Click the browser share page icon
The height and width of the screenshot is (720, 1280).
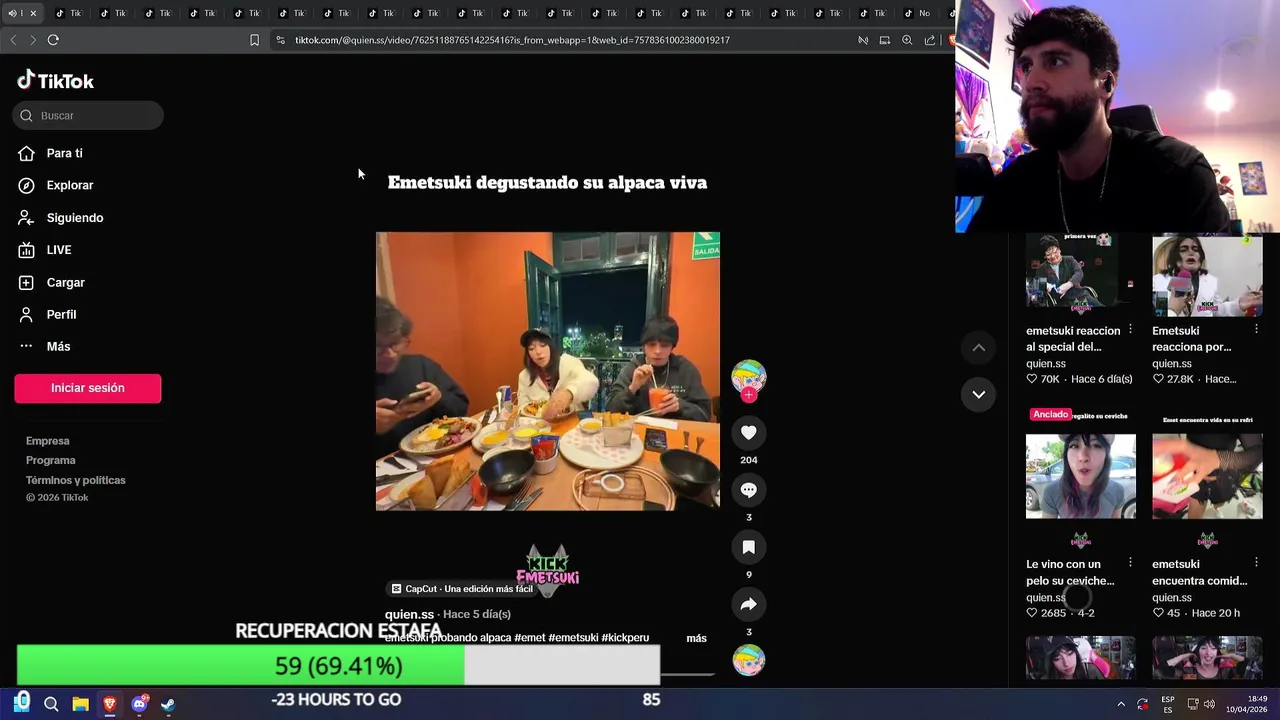(930, 40)
